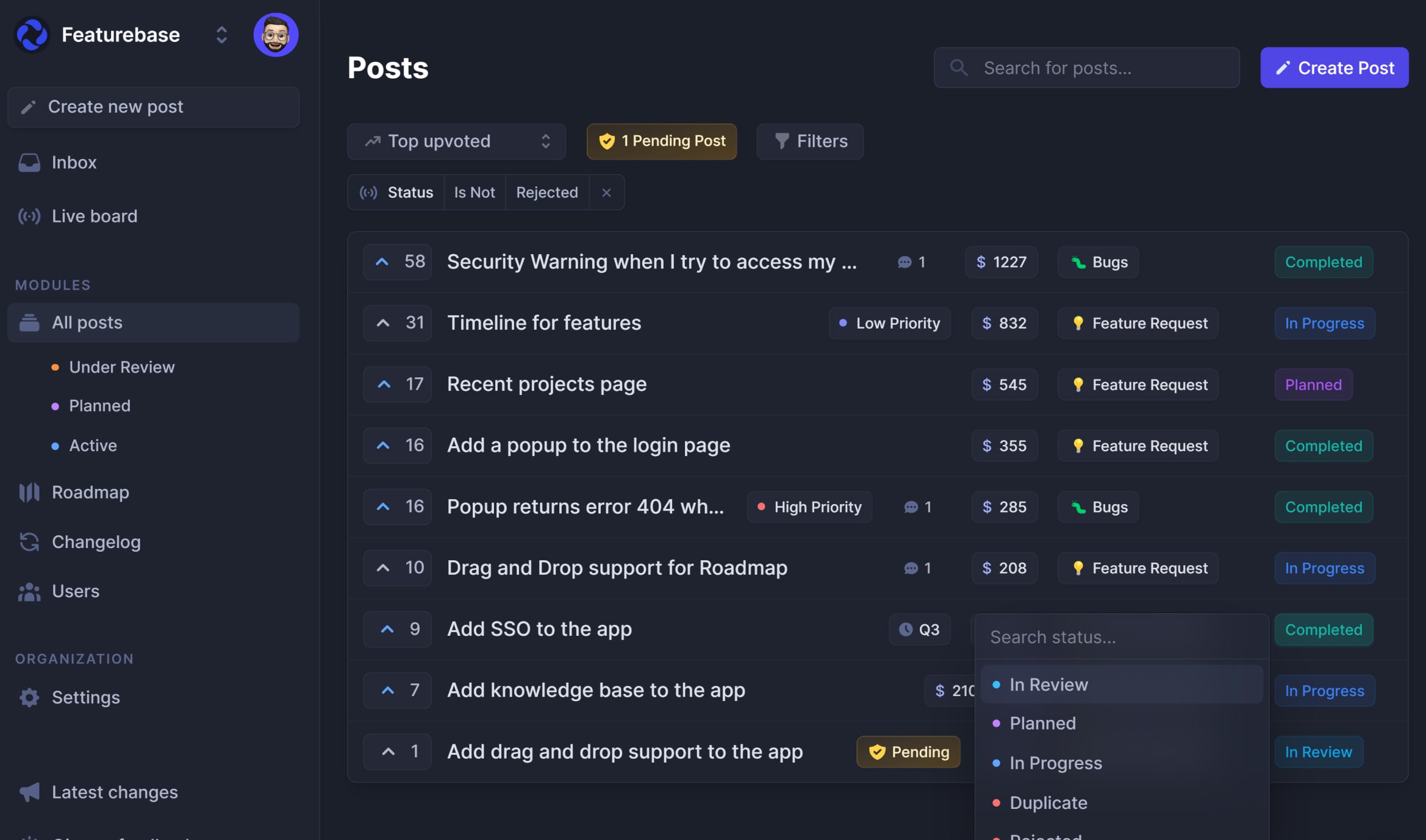The width and height of the screenshot is (1426, 840).
Task: Upvote Drag and Drop support for Roadmap
Action: tap(397, 568)
